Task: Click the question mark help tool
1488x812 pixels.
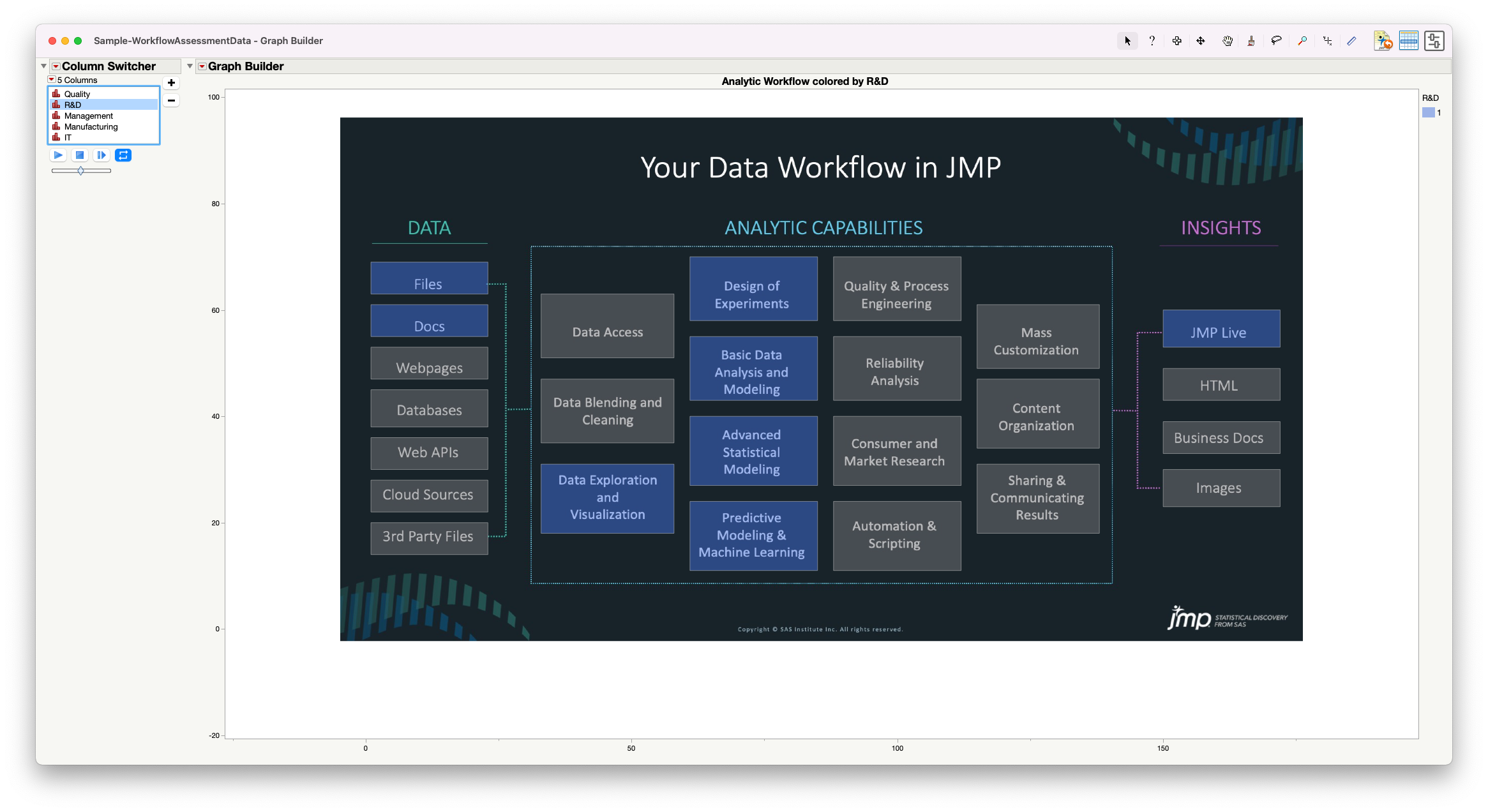Action: [x=1152, y=41]
